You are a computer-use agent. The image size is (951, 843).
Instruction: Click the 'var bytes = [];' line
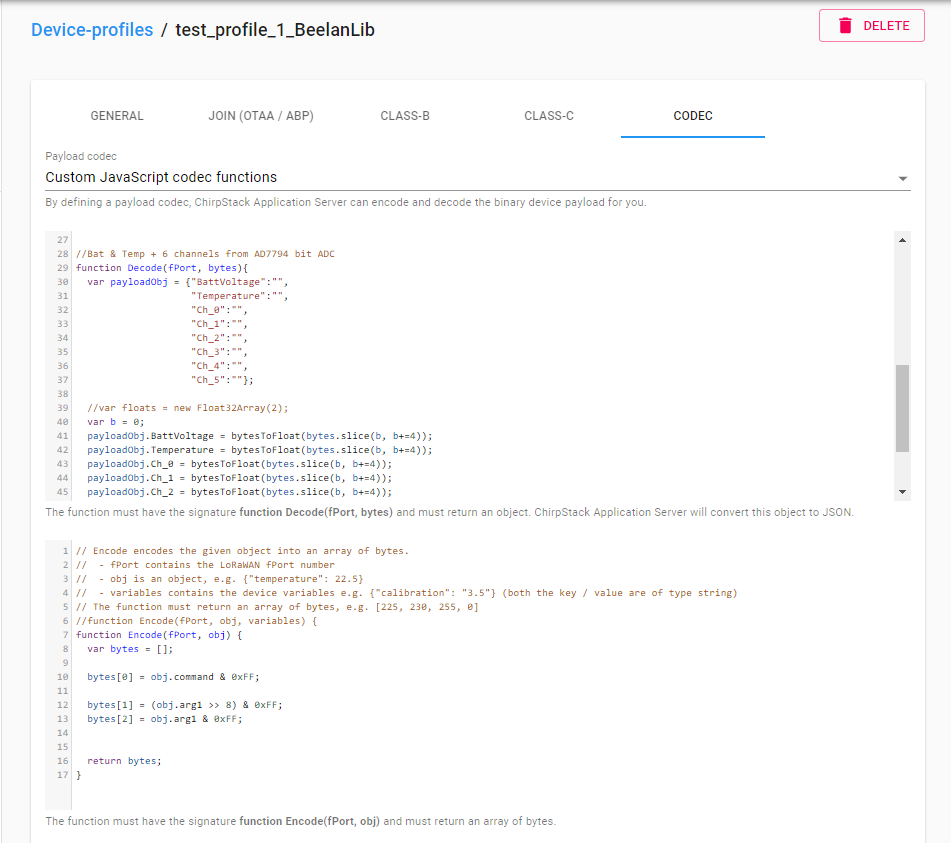[x=130, y=648]
